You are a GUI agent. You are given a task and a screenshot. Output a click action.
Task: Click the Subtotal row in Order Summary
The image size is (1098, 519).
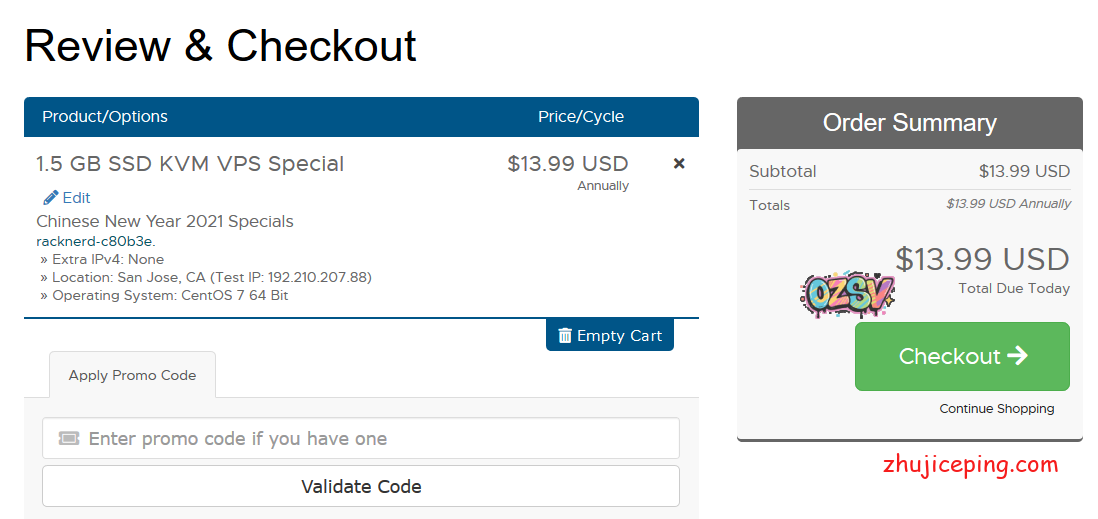point(909,171)
